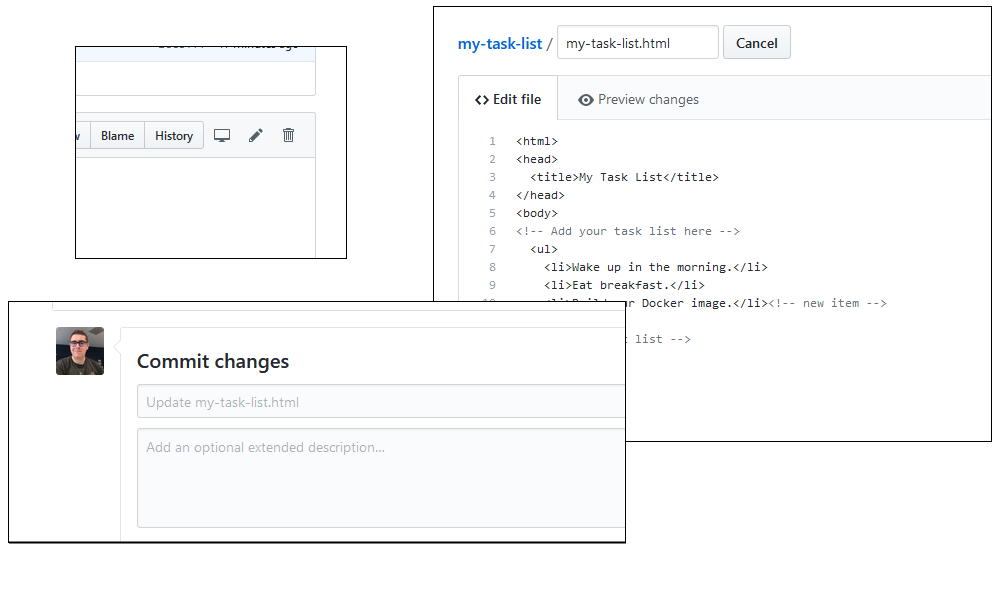1000x600 pixels.
Task: Open the Blame view
Action: [x=117, y=135]
